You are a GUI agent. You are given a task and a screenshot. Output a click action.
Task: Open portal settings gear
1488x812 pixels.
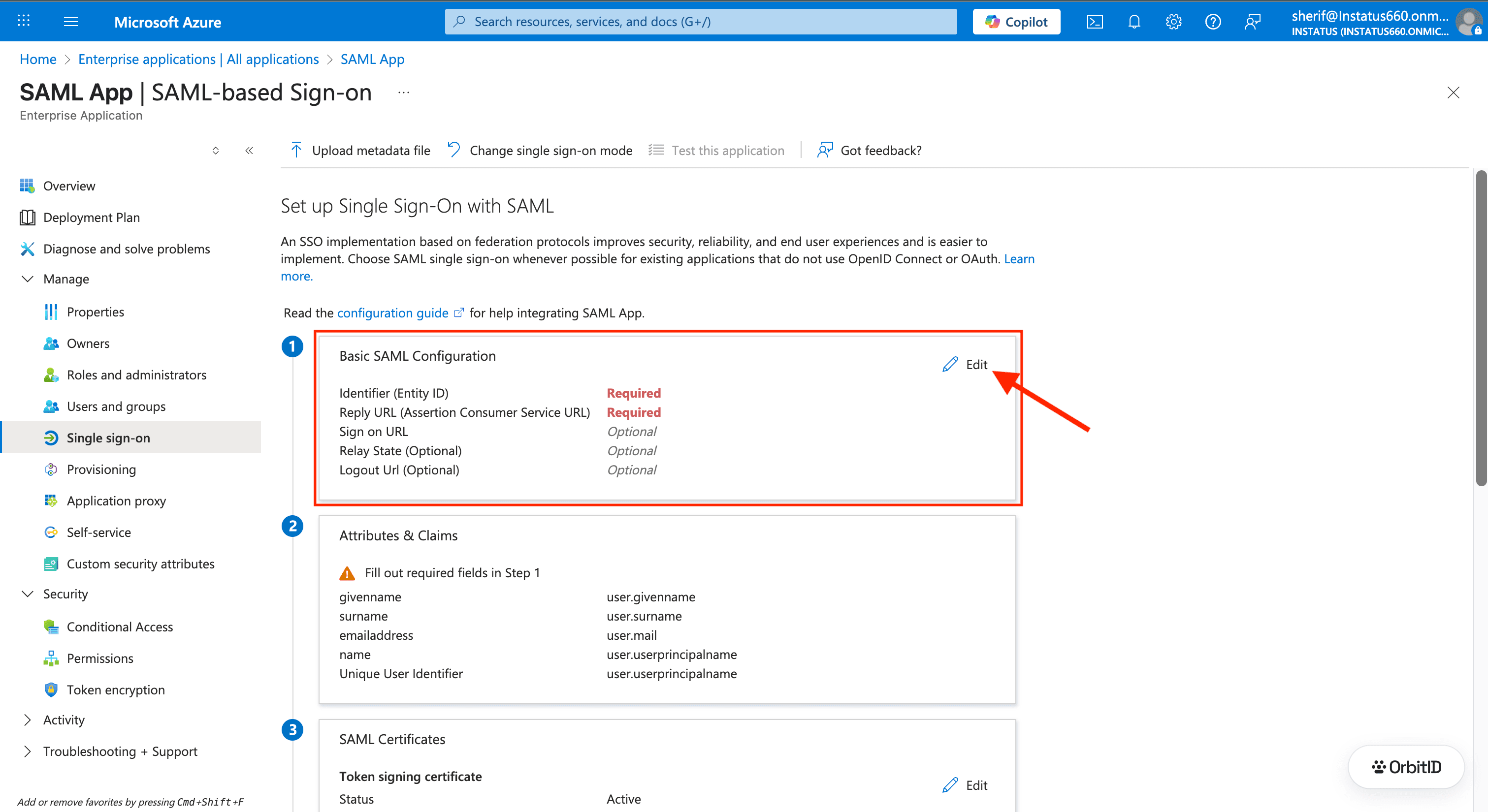coord(1173,22)
